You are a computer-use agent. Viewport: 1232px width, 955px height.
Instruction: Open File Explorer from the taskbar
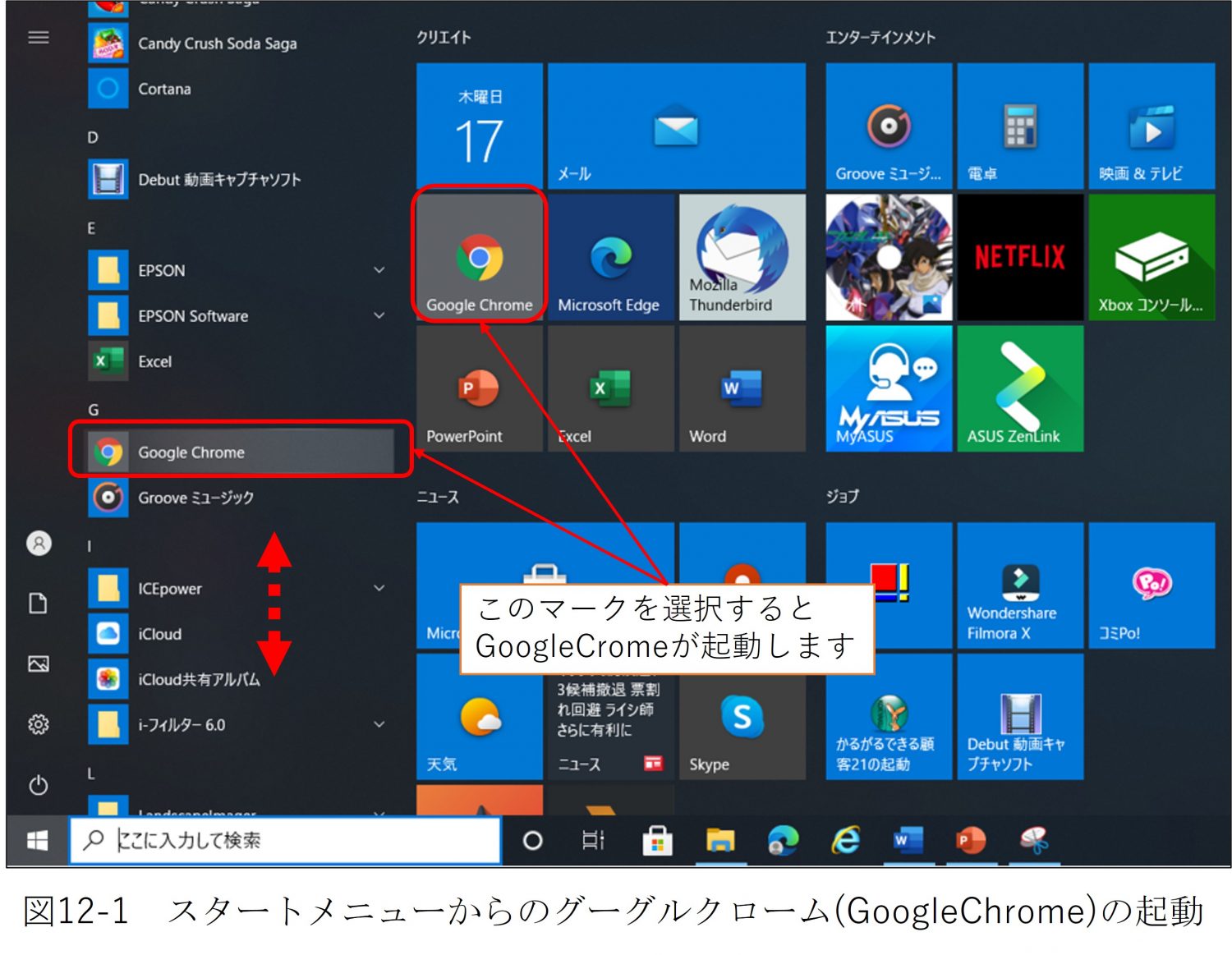tap(720, 840)
